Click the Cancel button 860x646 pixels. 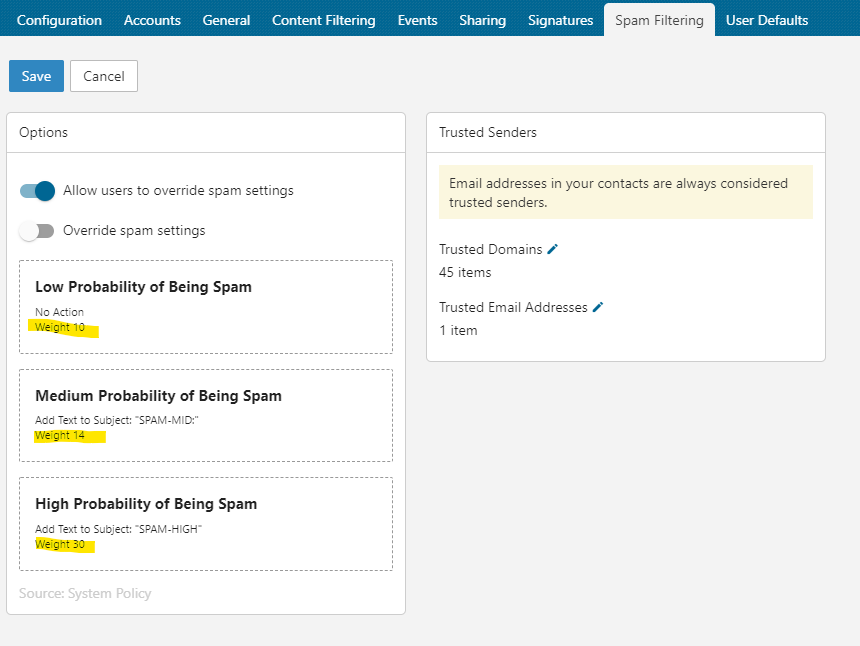104,77
